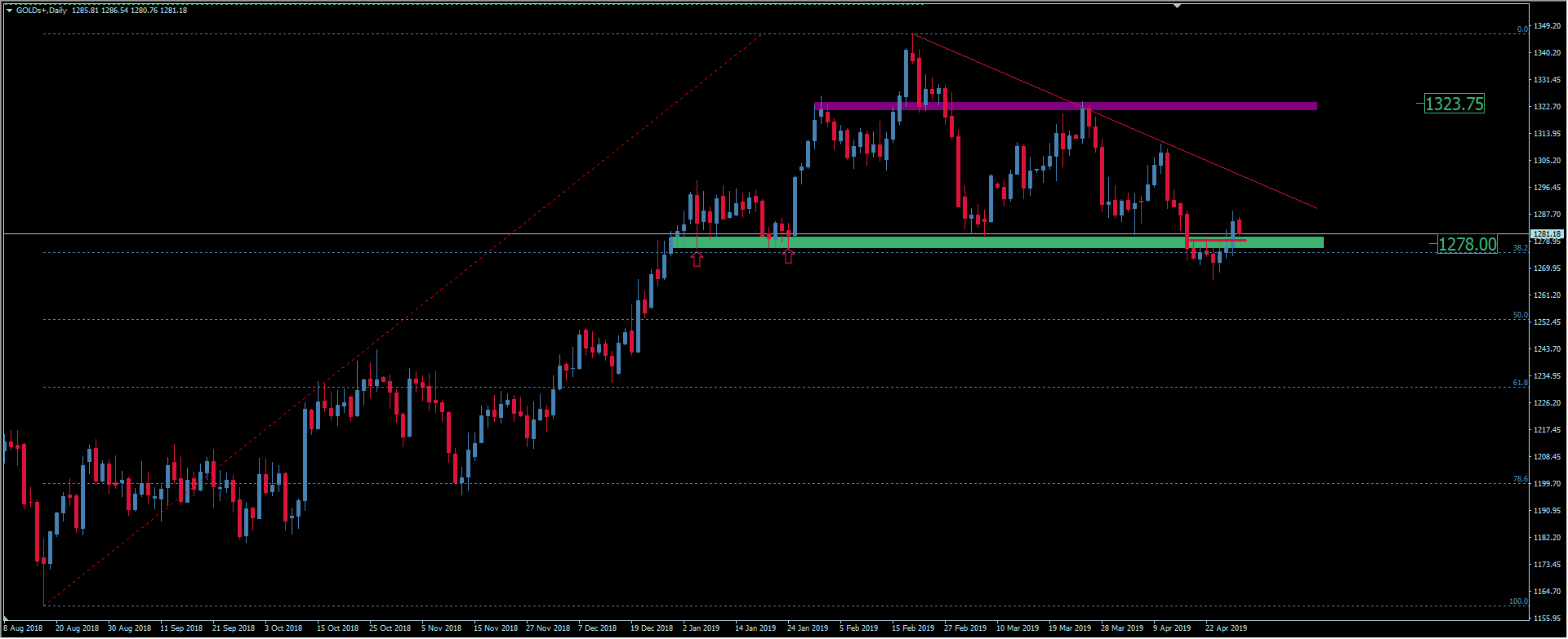Select the Fibonacci 50.0 level label
Viewport: 1568px width, 639px height.
point(1520,315)
